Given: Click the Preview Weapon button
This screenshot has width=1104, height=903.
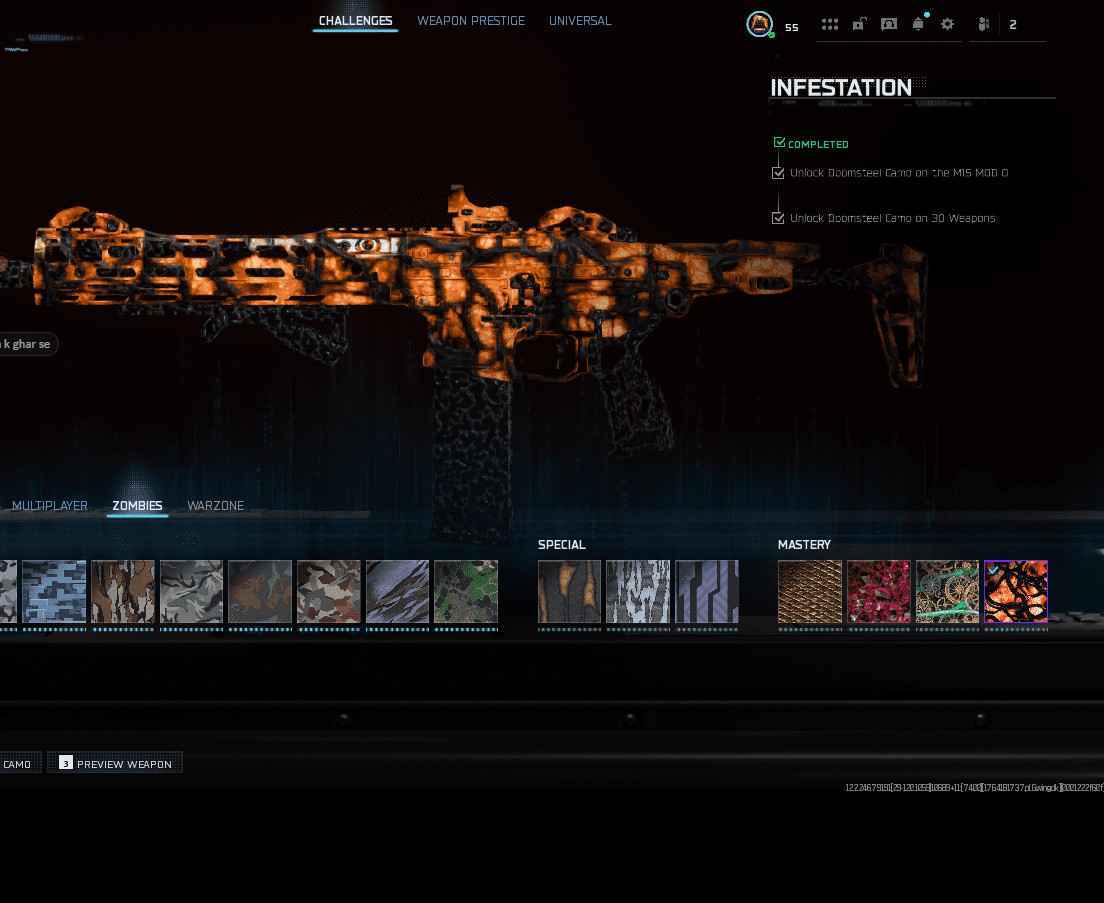Looking at the screenshot, I should 115,763.
